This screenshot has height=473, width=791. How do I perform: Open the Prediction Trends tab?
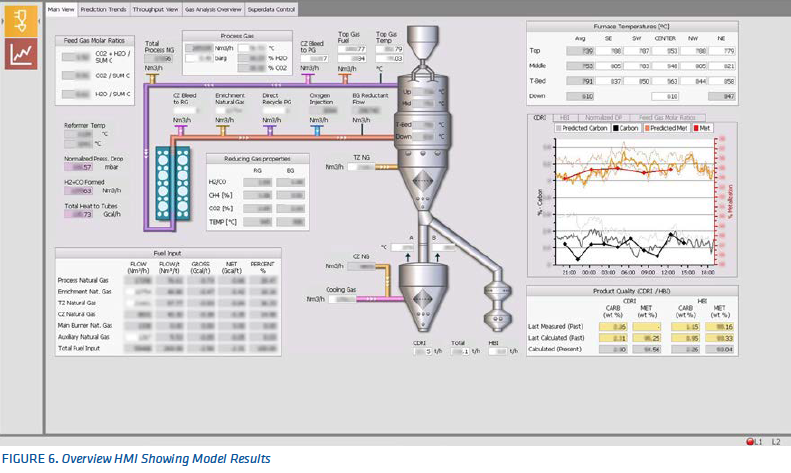(103, 10)
